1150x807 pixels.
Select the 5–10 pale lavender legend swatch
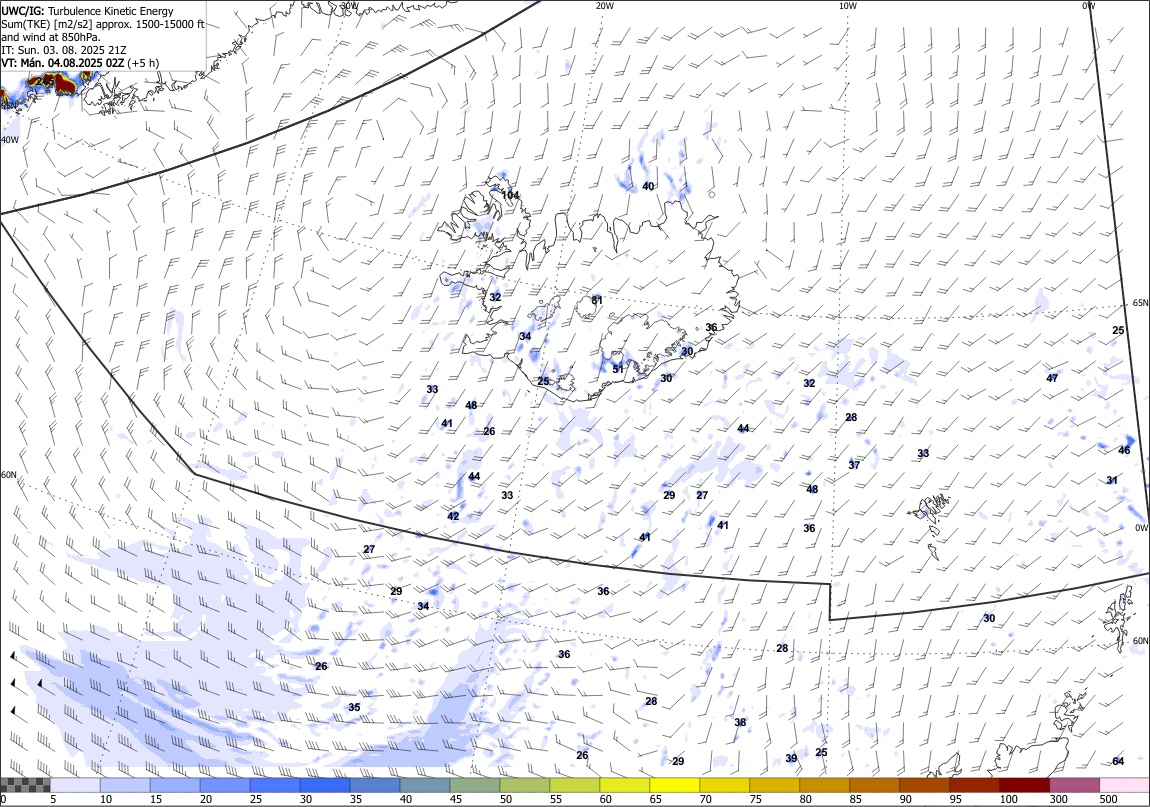[x=75, y=785]
